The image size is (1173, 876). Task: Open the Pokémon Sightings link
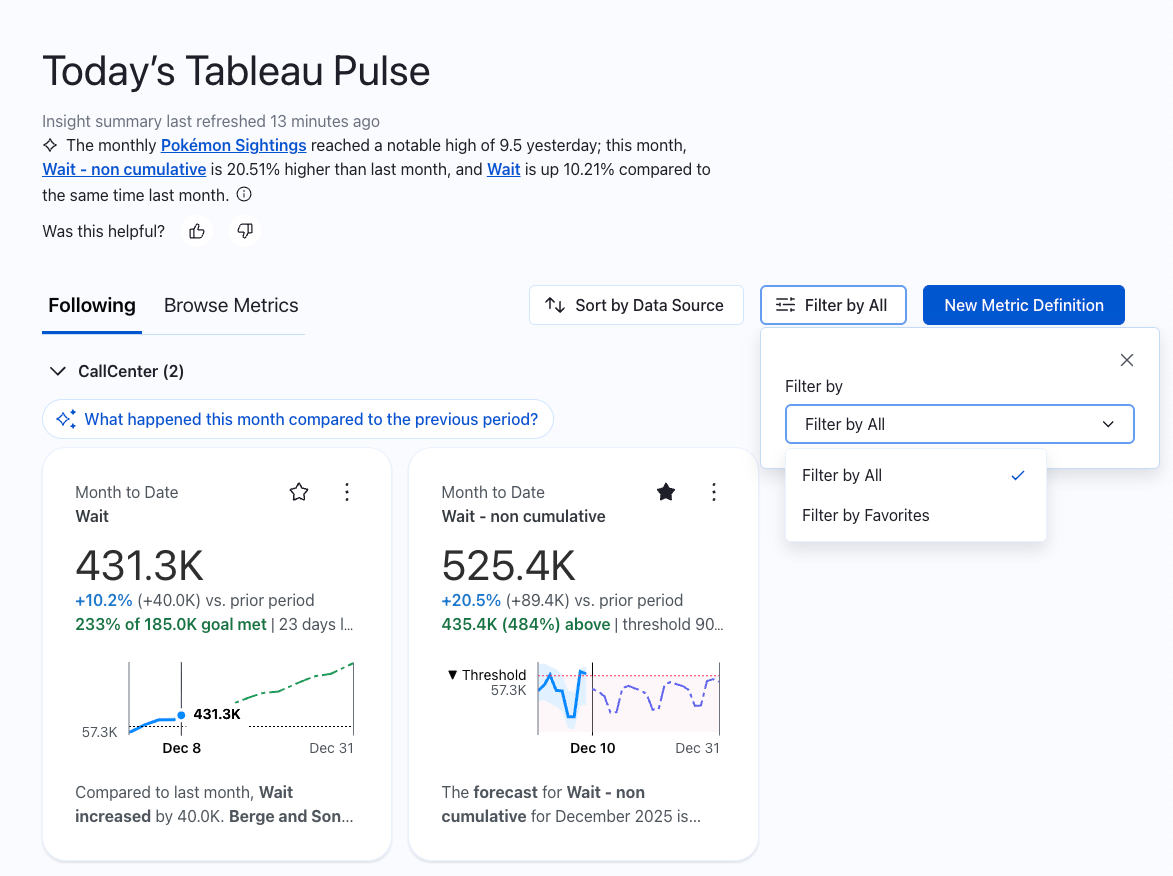(233, 146)
